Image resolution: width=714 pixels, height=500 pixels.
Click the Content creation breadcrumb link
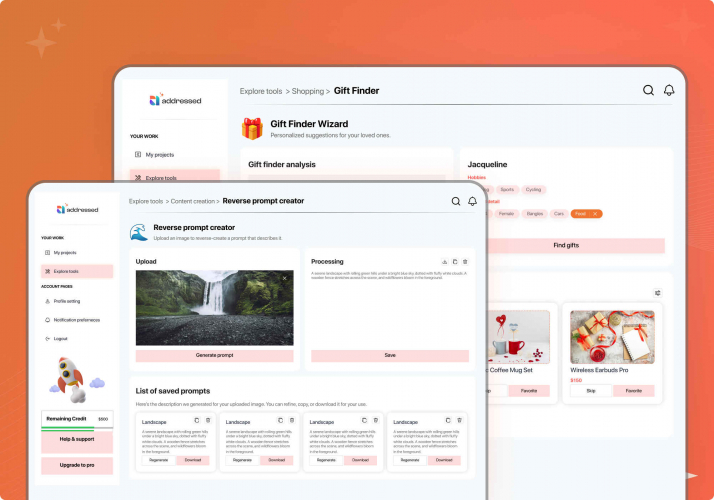point(192,201)
